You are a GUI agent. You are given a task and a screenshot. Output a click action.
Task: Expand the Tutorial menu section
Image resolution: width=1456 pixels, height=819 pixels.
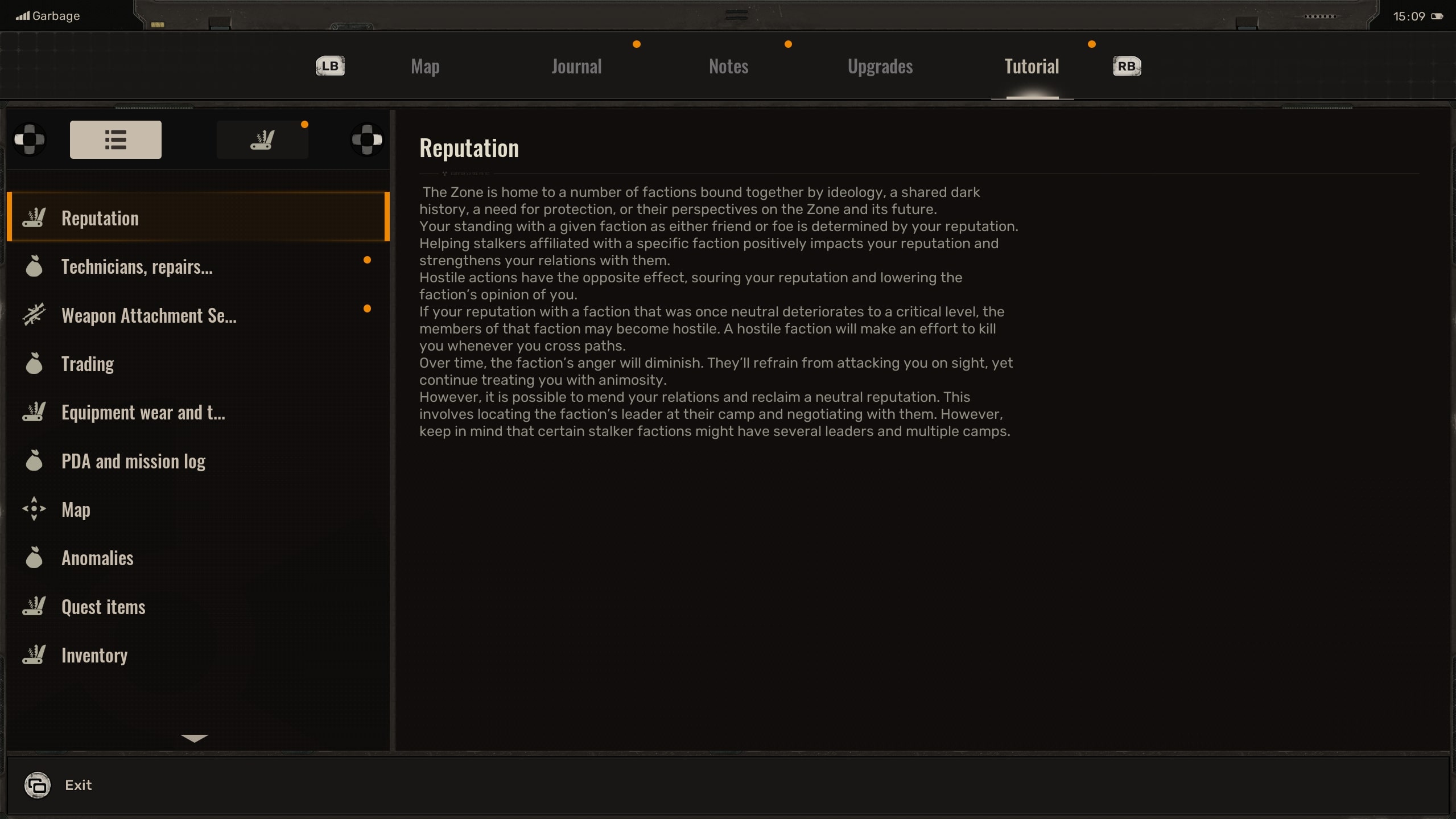pos(193,738)
